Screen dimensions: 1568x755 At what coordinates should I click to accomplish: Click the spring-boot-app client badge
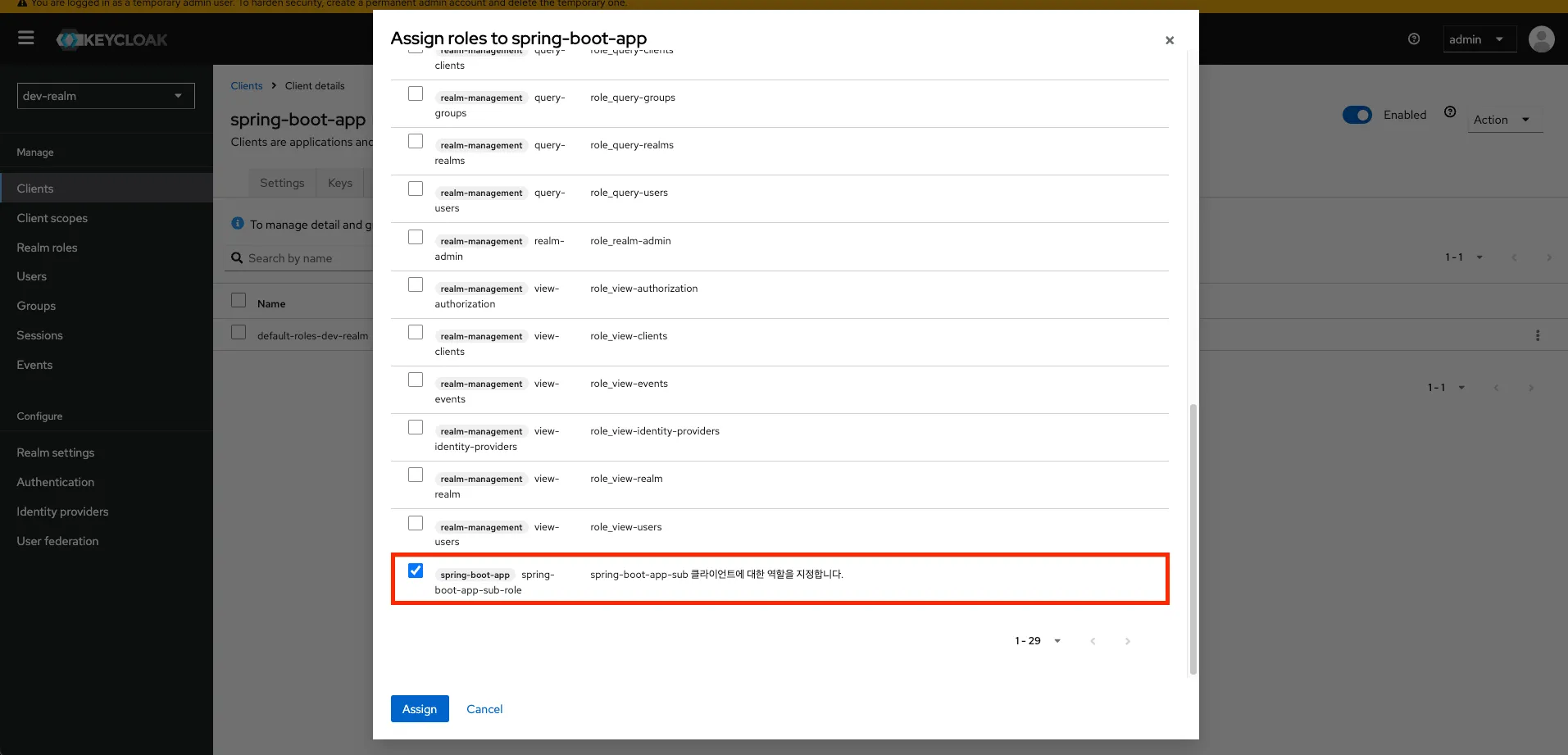tap(475, 575)
